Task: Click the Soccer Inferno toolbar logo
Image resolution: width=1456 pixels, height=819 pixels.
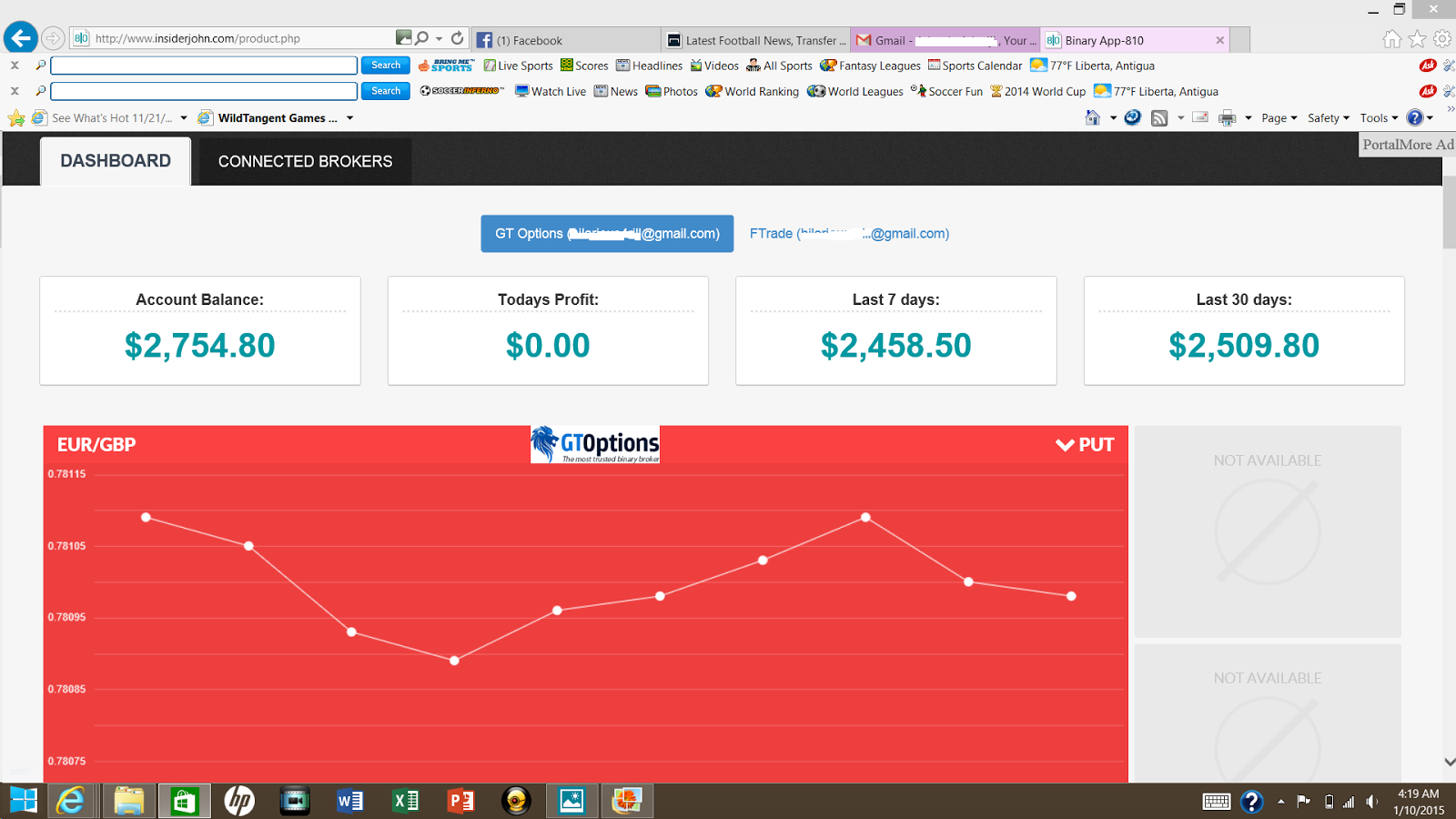Action: (461, 91)
